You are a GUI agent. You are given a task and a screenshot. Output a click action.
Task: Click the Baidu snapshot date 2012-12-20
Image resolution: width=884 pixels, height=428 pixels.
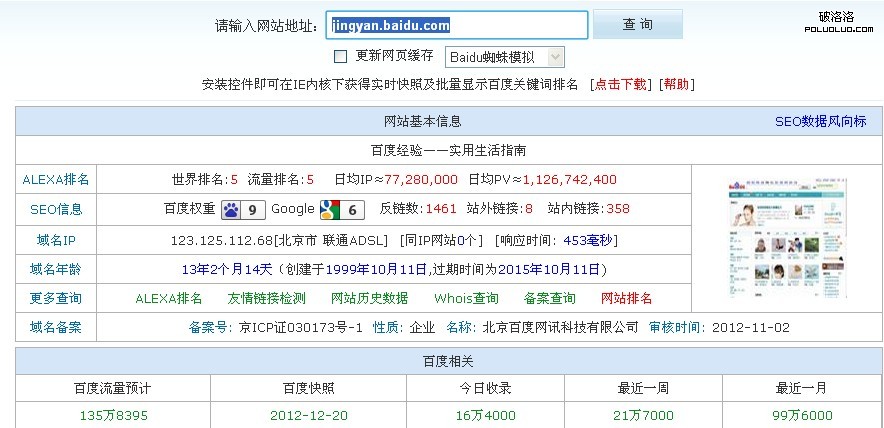309,416
